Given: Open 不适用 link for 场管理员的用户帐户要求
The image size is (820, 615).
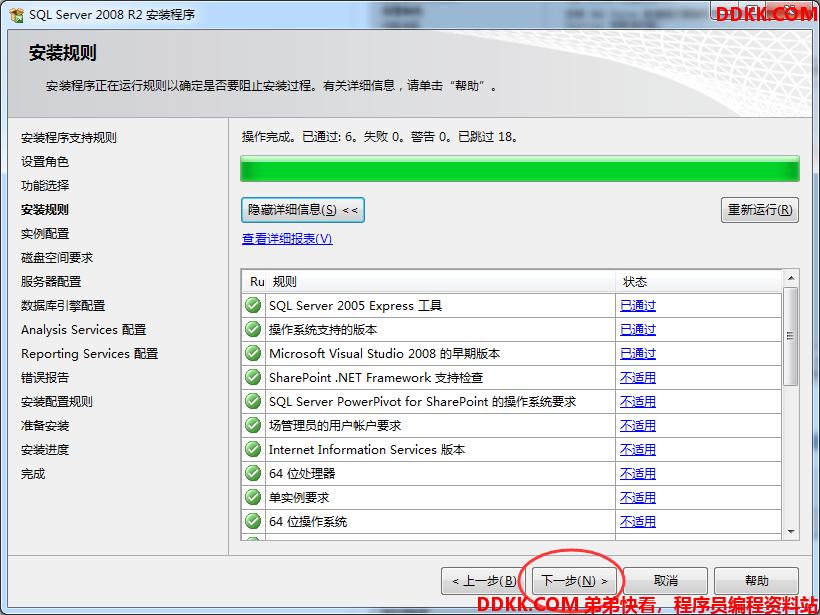Looking at the screenshot, I should [637, 426].
